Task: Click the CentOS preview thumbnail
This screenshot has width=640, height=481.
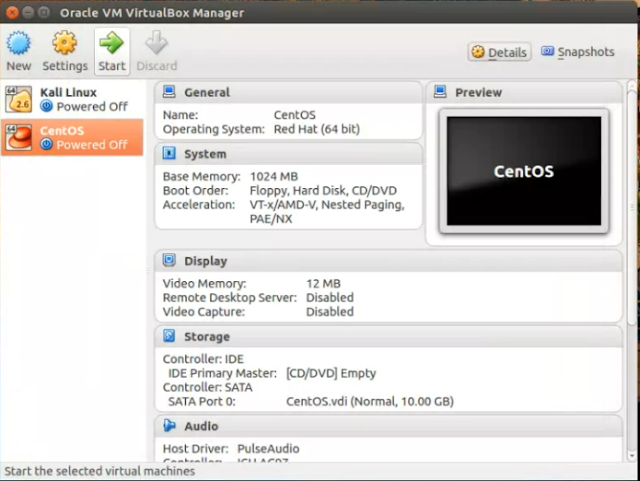Action: coord(524,171)
